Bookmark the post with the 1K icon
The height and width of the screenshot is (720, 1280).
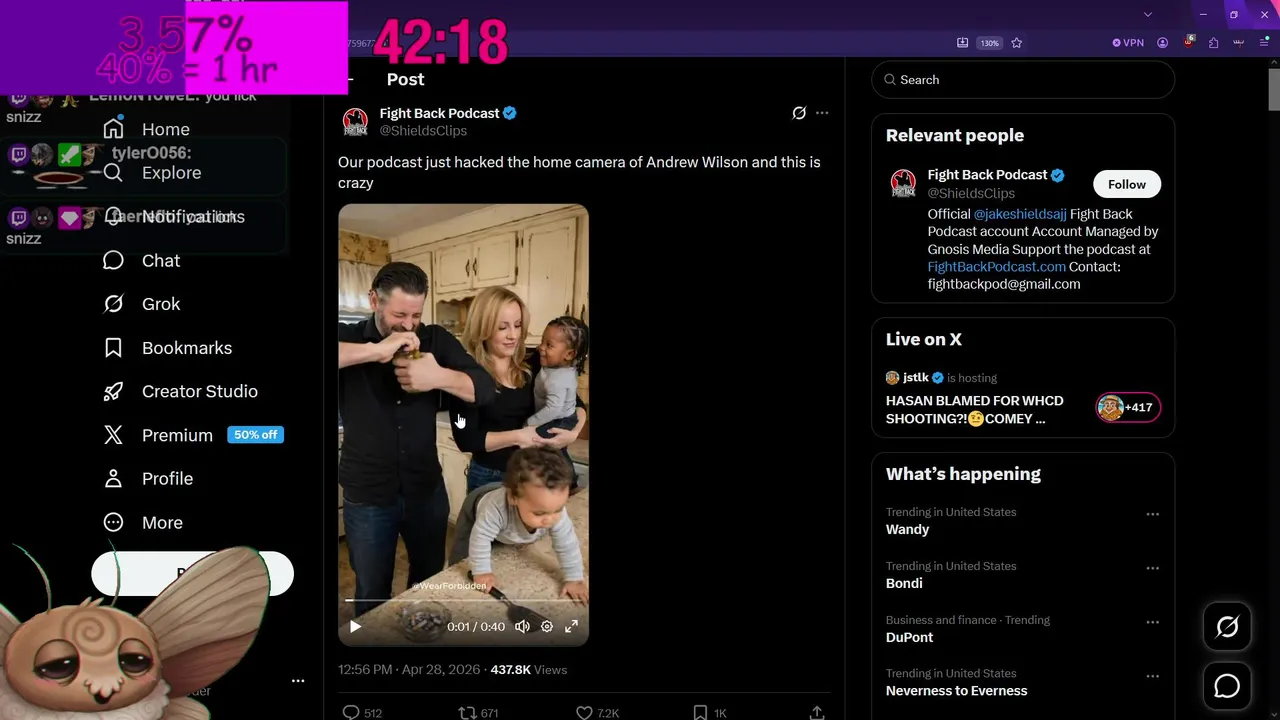pos(701,712)
